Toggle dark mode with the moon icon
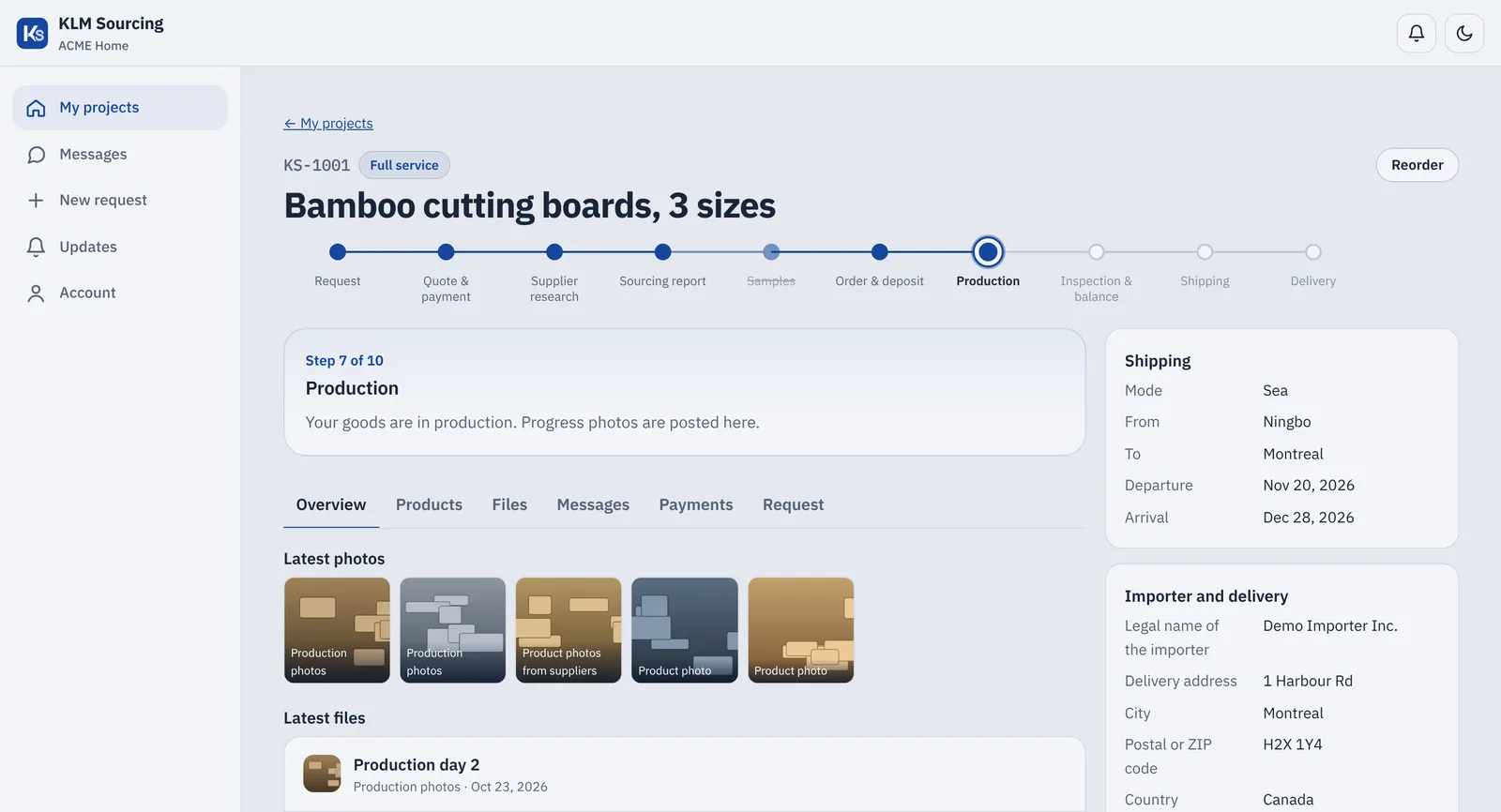Image resolution: width=1501 pixels, height=812 pixels. (1464, 34)
